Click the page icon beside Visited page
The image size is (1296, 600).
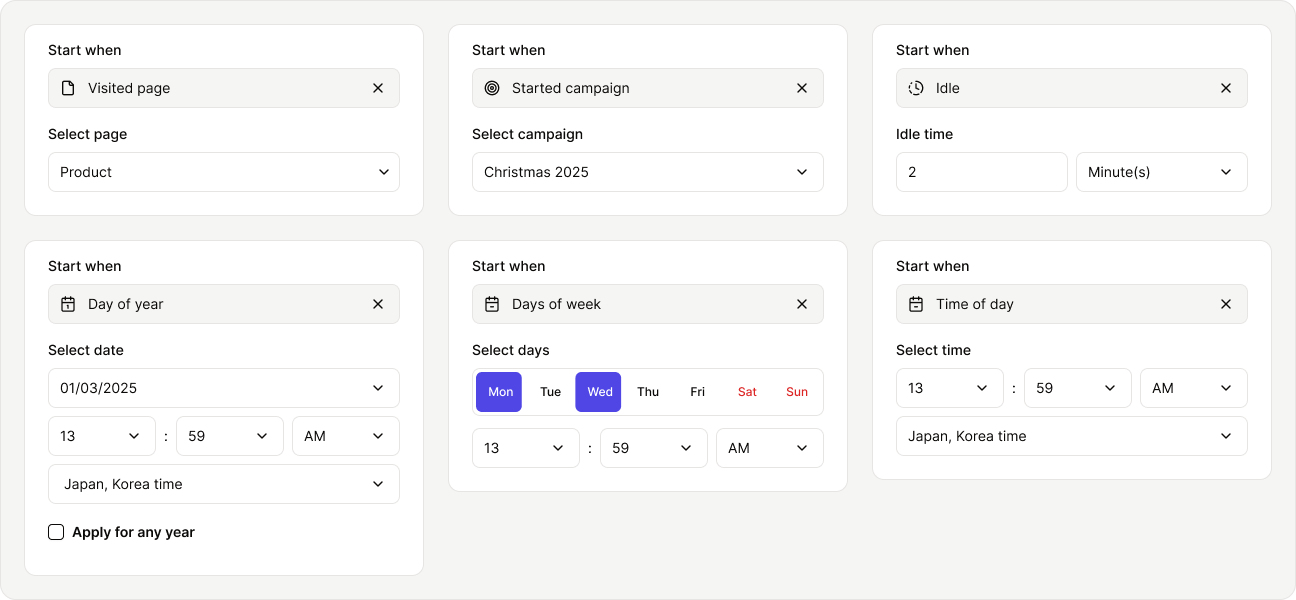[x=68, y=88]
